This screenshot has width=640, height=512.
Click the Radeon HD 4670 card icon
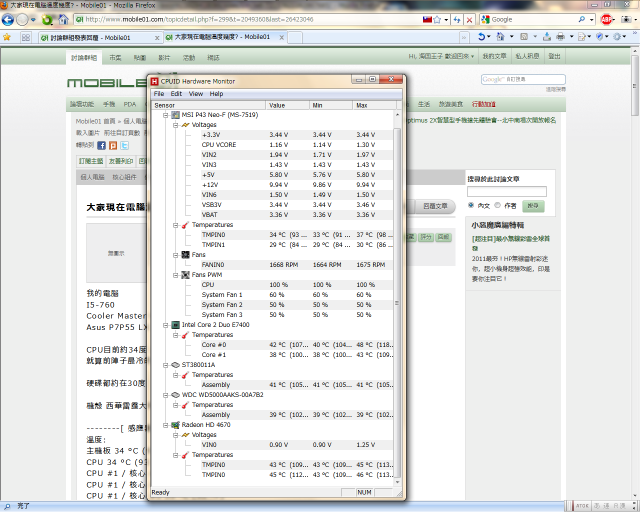coord(176,425)
